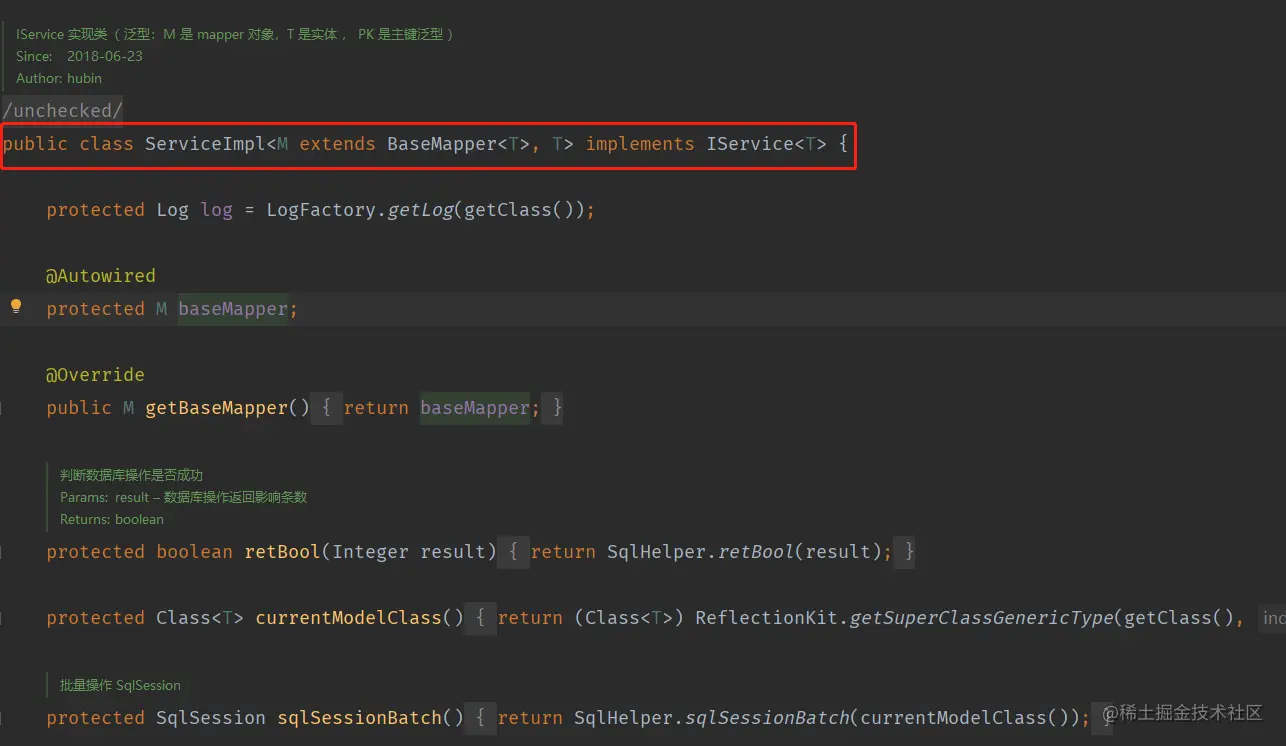Click the 'implements' keyword

[640, 144]
